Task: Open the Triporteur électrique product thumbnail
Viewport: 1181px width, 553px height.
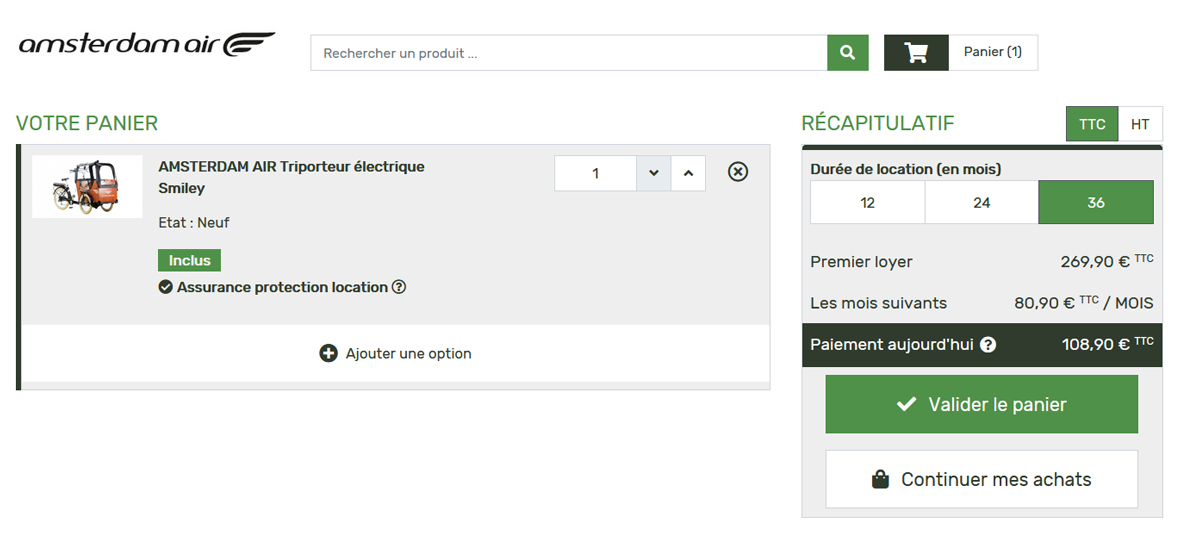Action: click(87, 186)
